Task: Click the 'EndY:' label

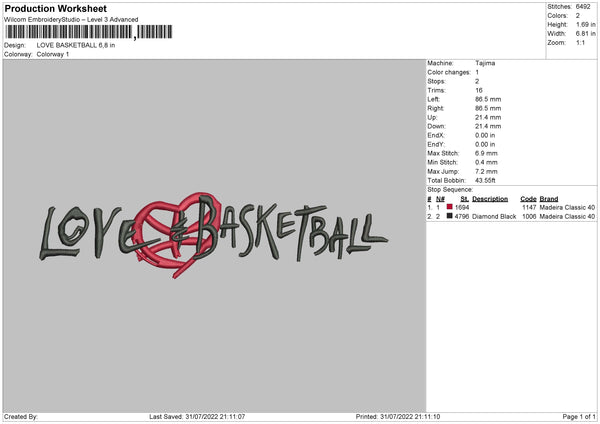Action: coord(436,145)
